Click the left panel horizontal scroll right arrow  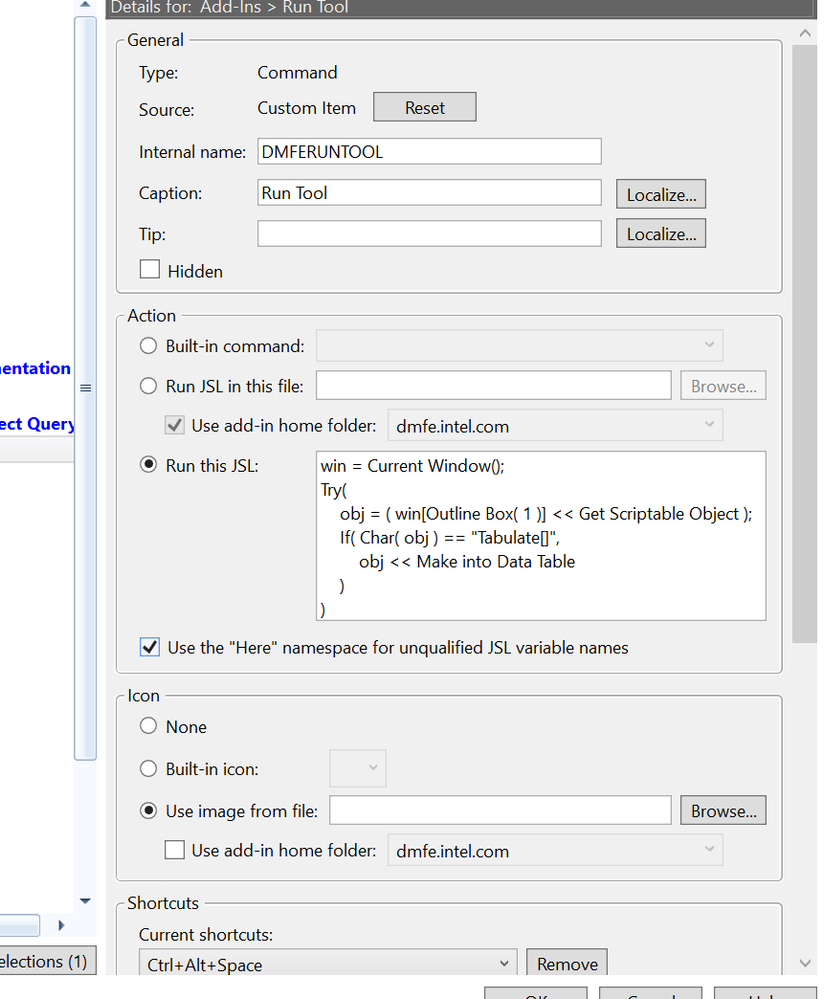pyautogui.click(x=61, y=925)
